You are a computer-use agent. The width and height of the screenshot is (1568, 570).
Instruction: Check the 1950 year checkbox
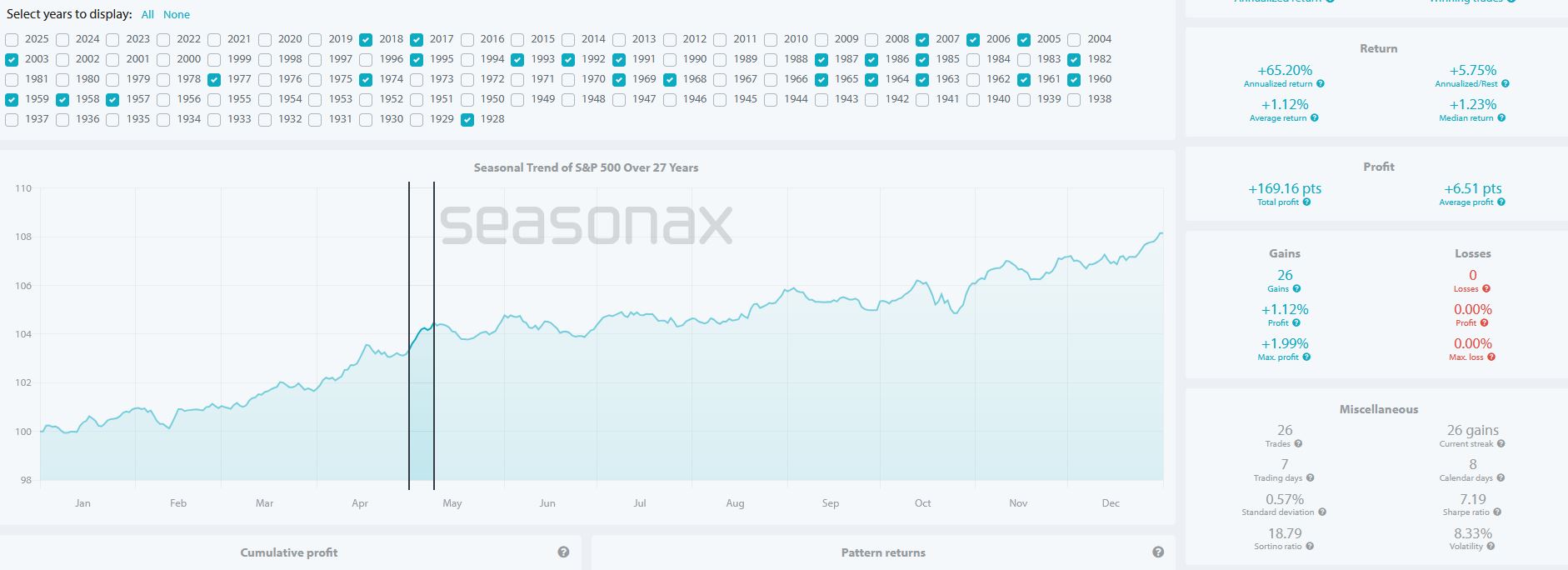467,100
